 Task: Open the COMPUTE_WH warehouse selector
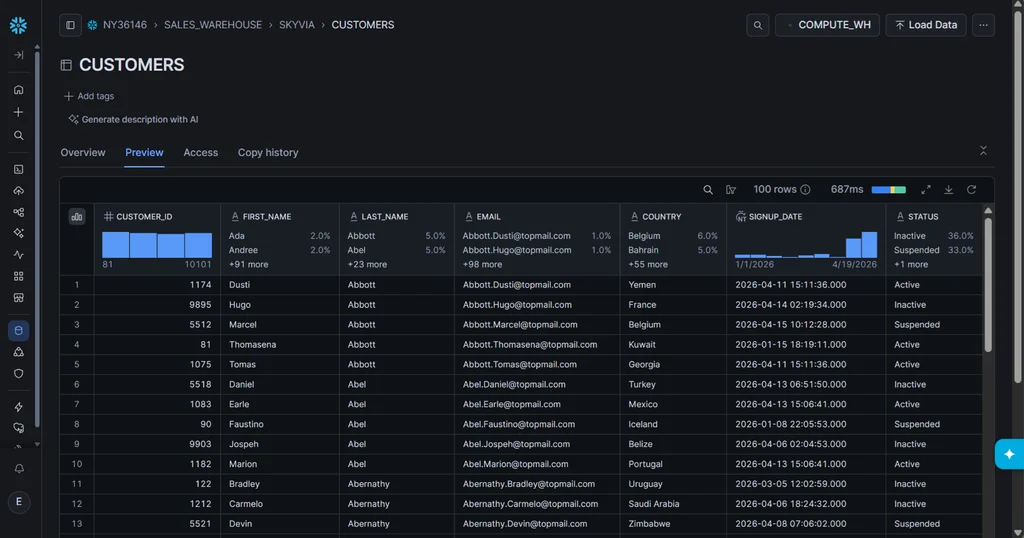point(827,25)
